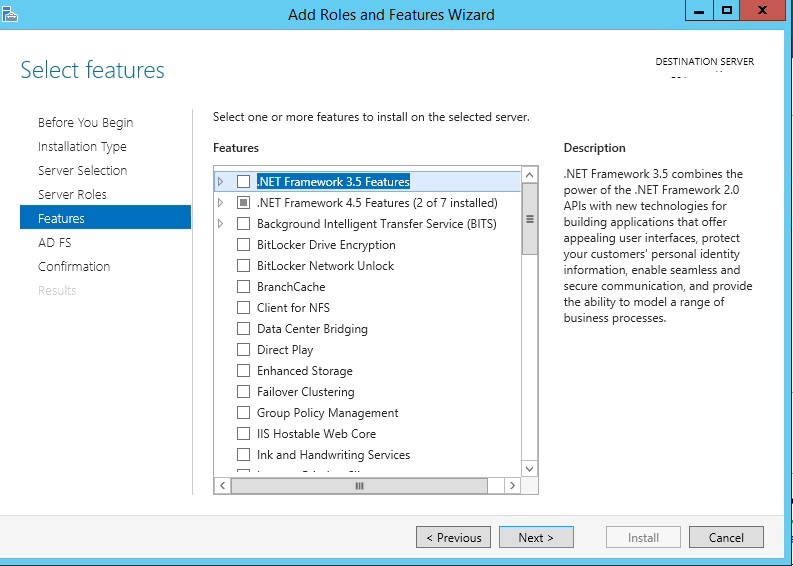Viewport: 793px width, 566px height.
Task: Check the BitLocker Drive Encryption checkbox
Action: point(243,245)
